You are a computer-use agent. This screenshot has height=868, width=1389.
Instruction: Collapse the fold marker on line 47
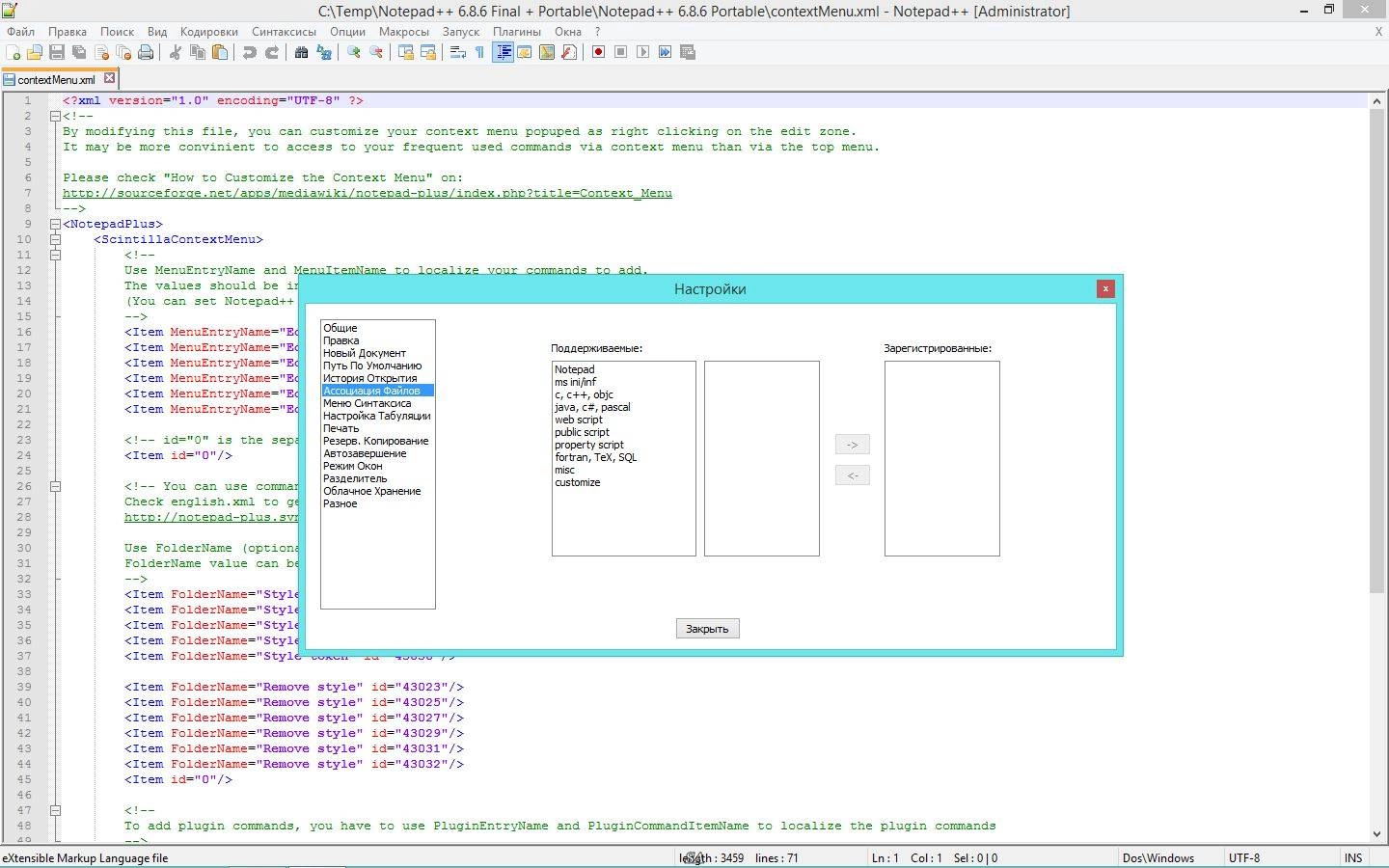click(55, 810)
